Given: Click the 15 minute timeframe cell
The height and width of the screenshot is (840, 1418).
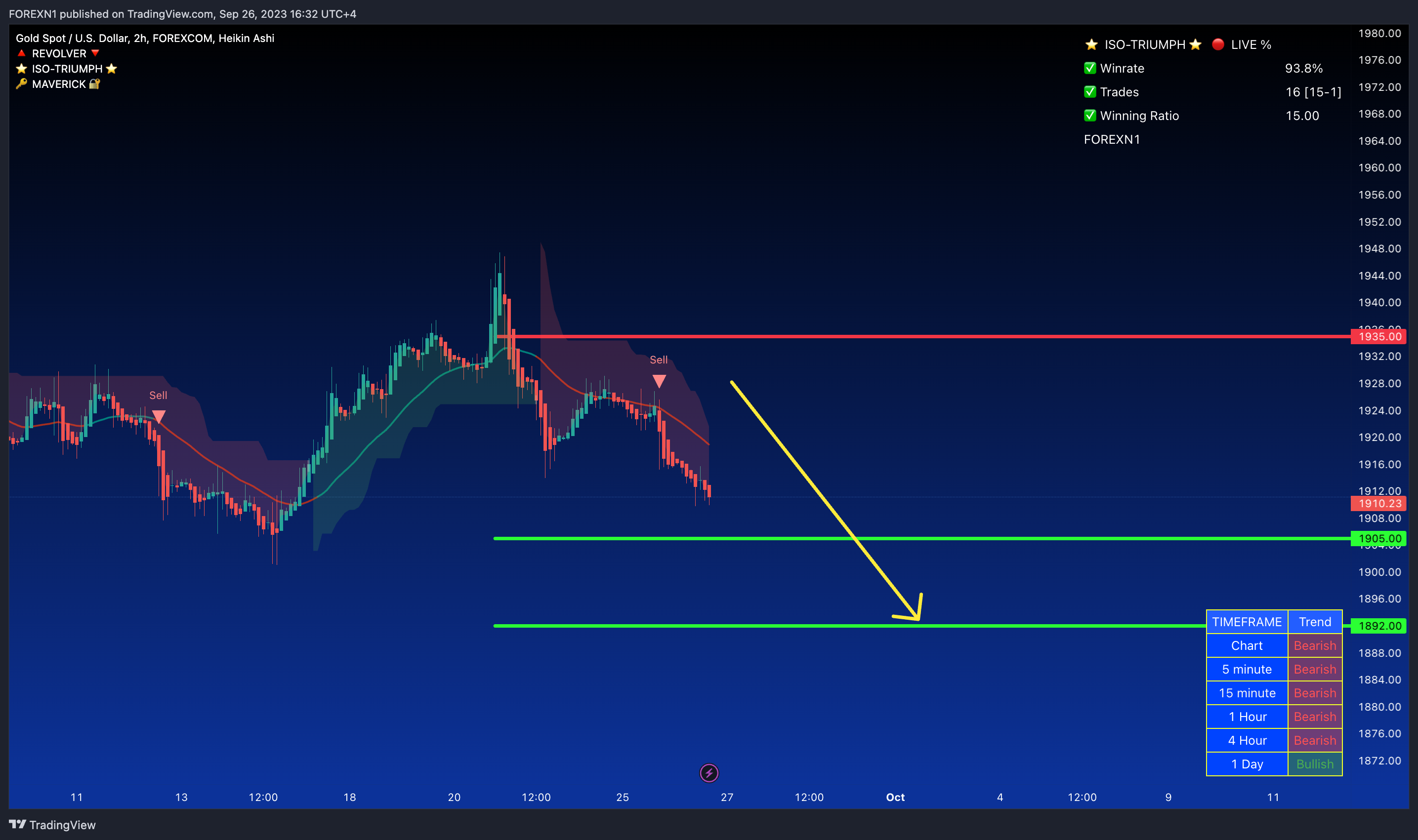Looking at the screenshot, I should point(1247,693).
